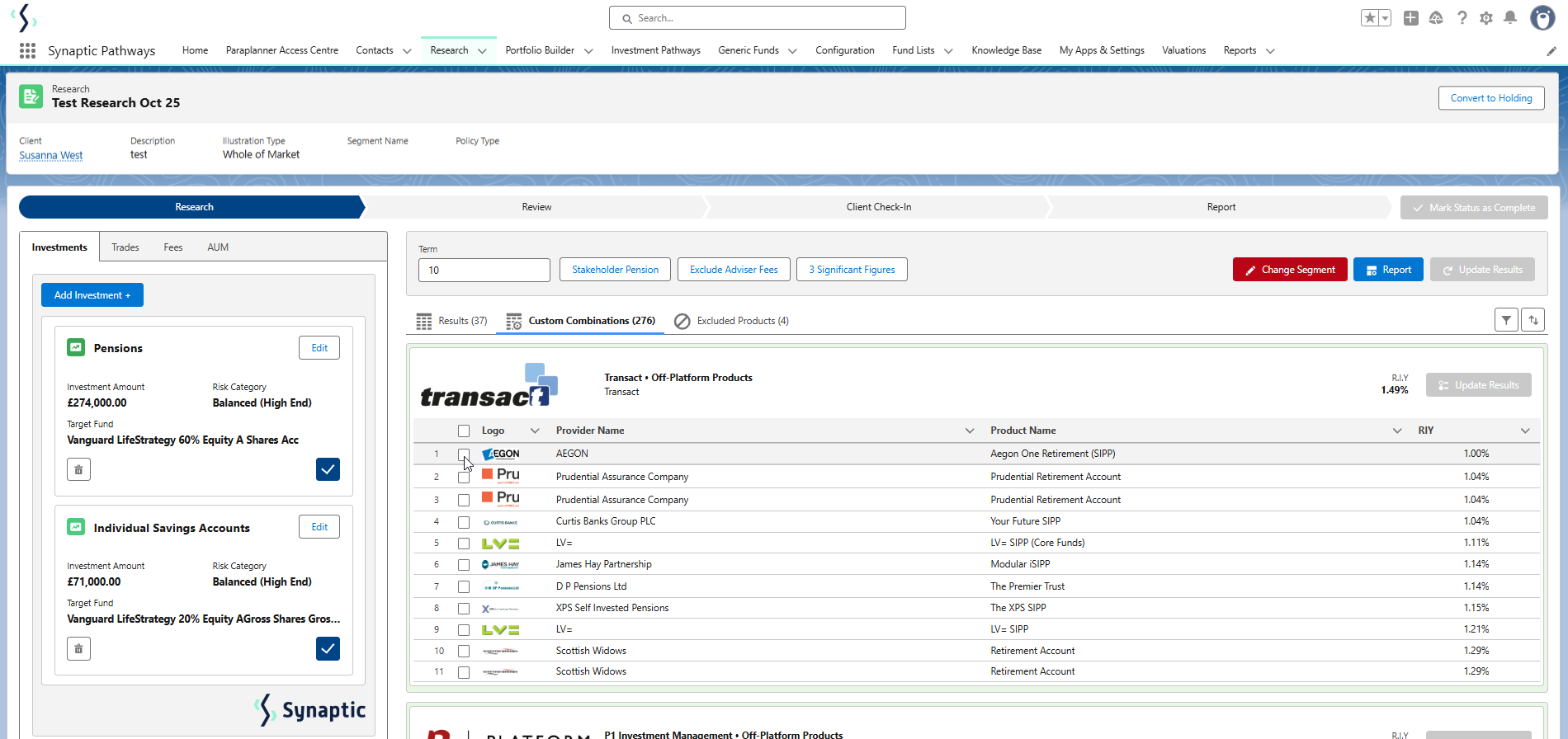Open the Favorites star icon
Screen dimensions: 1568x739
(x=1370, y=18)
